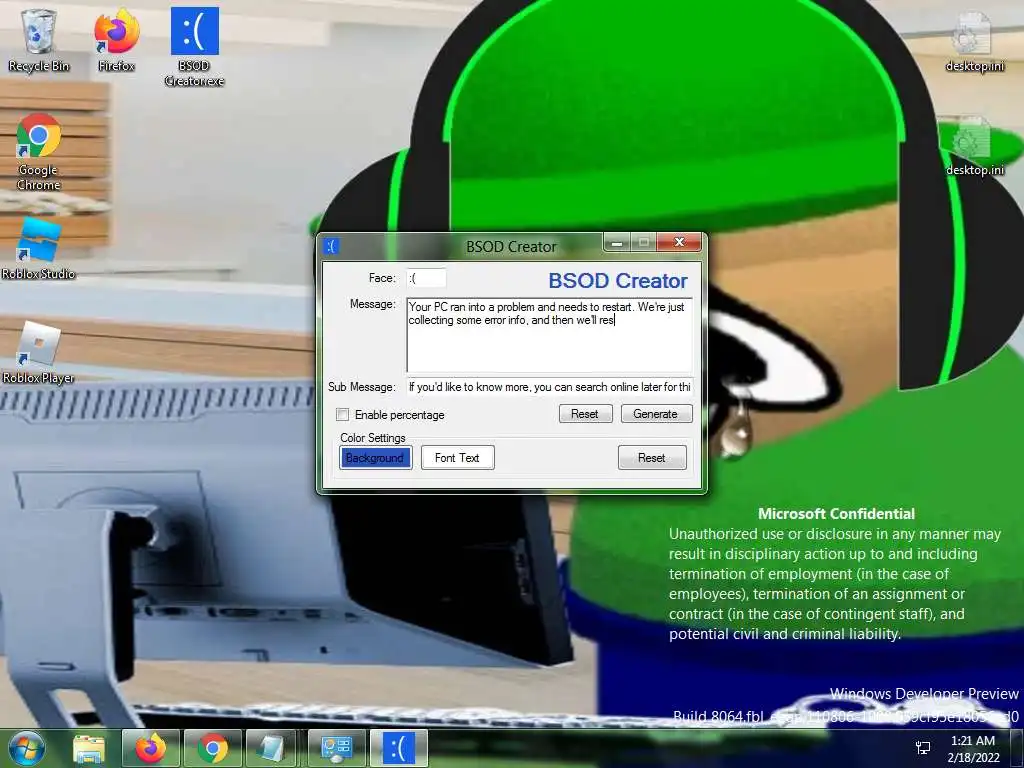
Task: Select BSOD Creator.exe on the desktop
Action: coord(195,46)
